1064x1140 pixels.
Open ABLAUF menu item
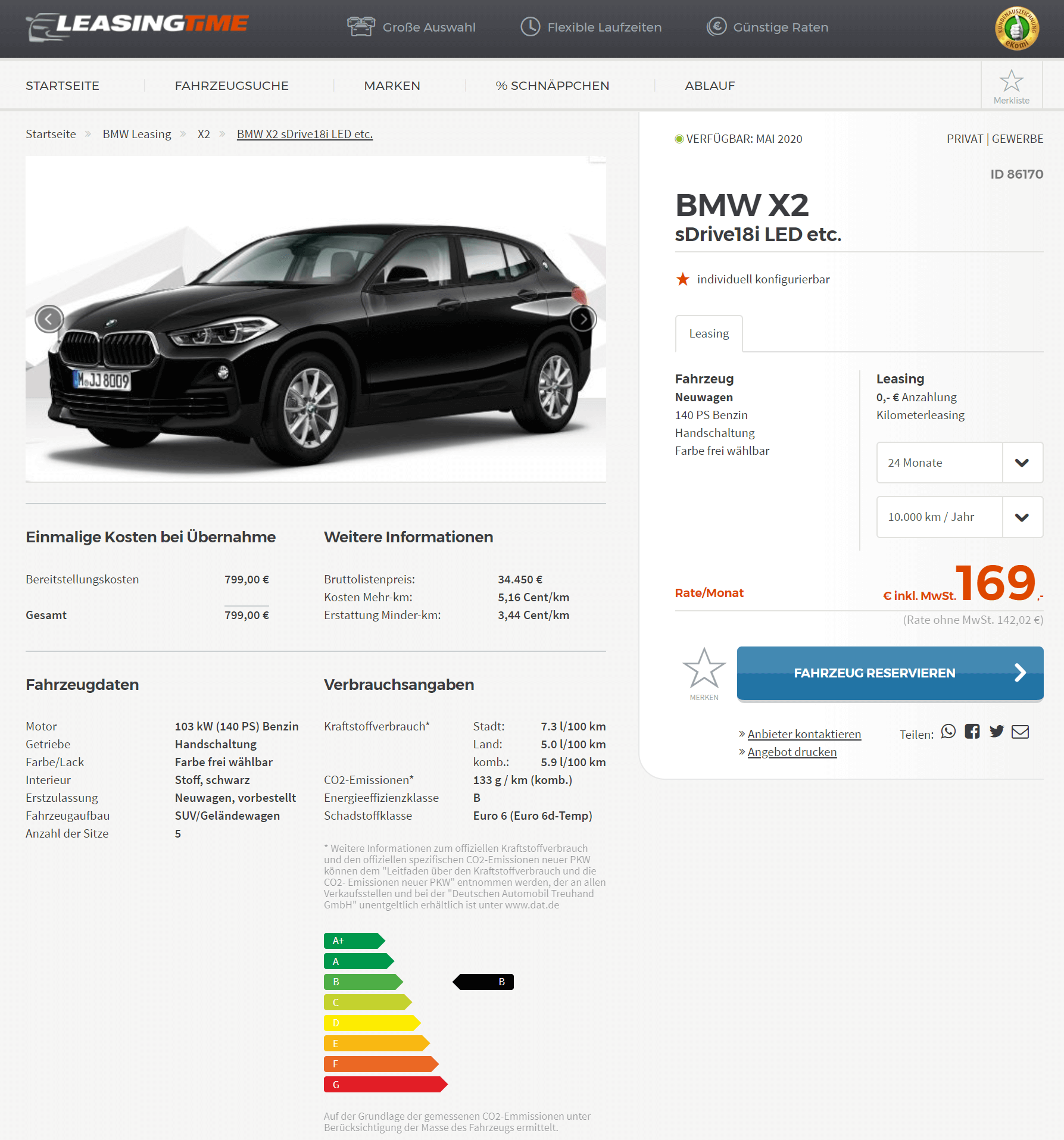click(x=710, y=86)
